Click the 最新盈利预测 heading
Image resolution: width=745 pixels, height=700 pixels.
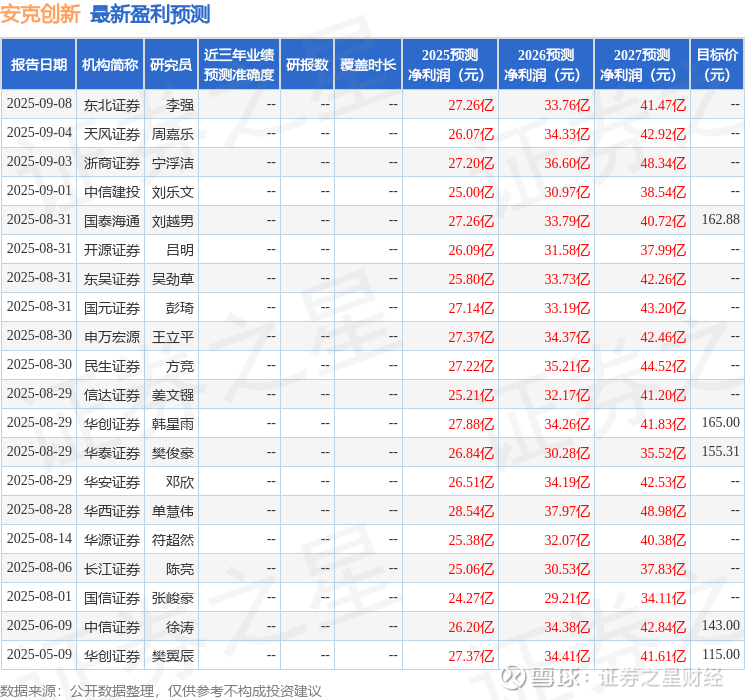pyautogui.click(x=150, y=14)
